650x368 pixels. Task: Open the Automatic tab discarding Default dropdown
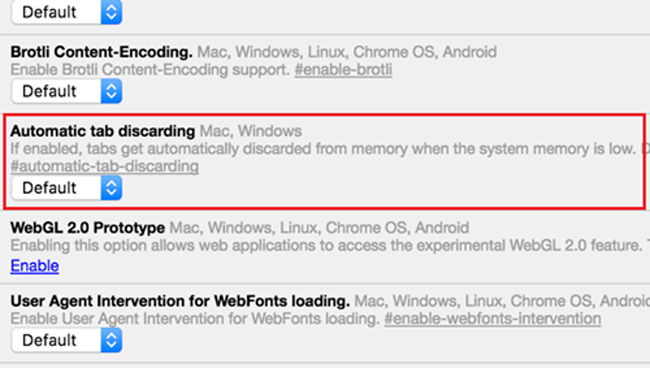66,188
